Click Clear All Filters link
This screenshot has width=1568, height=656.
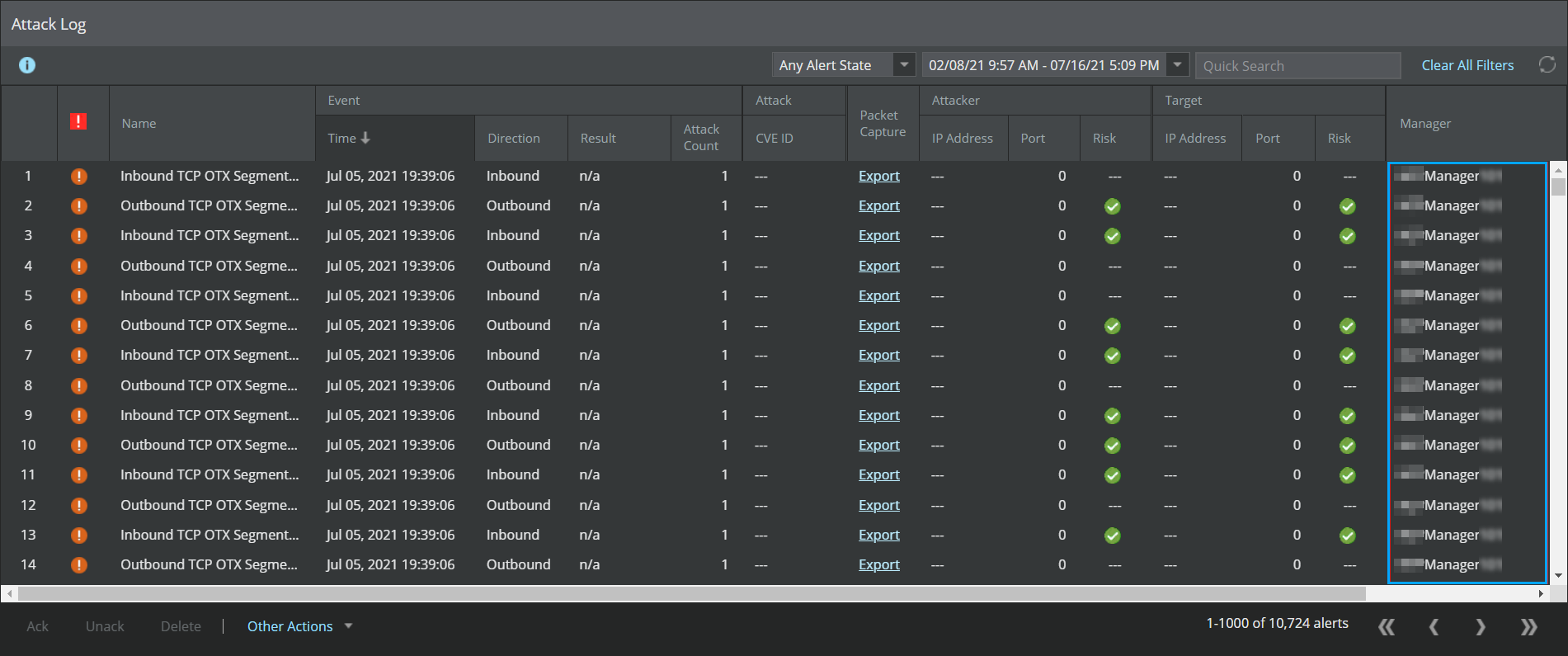[1467, 65]
